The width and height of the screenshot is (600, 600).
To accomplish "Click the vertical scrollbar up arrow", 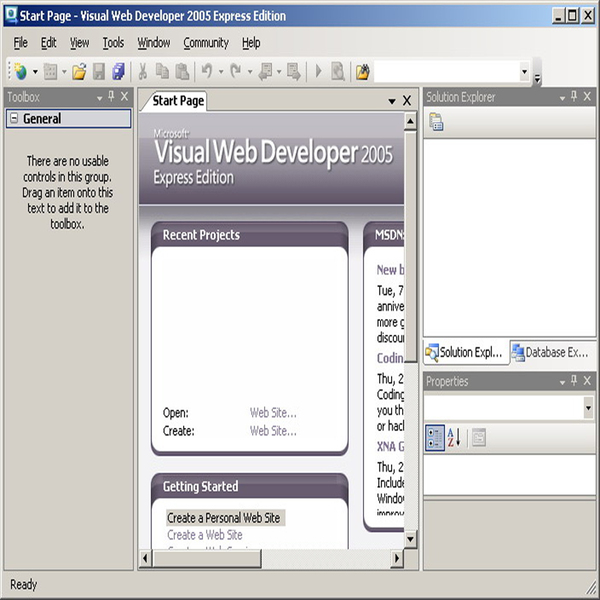I will [x=410, y=121].
